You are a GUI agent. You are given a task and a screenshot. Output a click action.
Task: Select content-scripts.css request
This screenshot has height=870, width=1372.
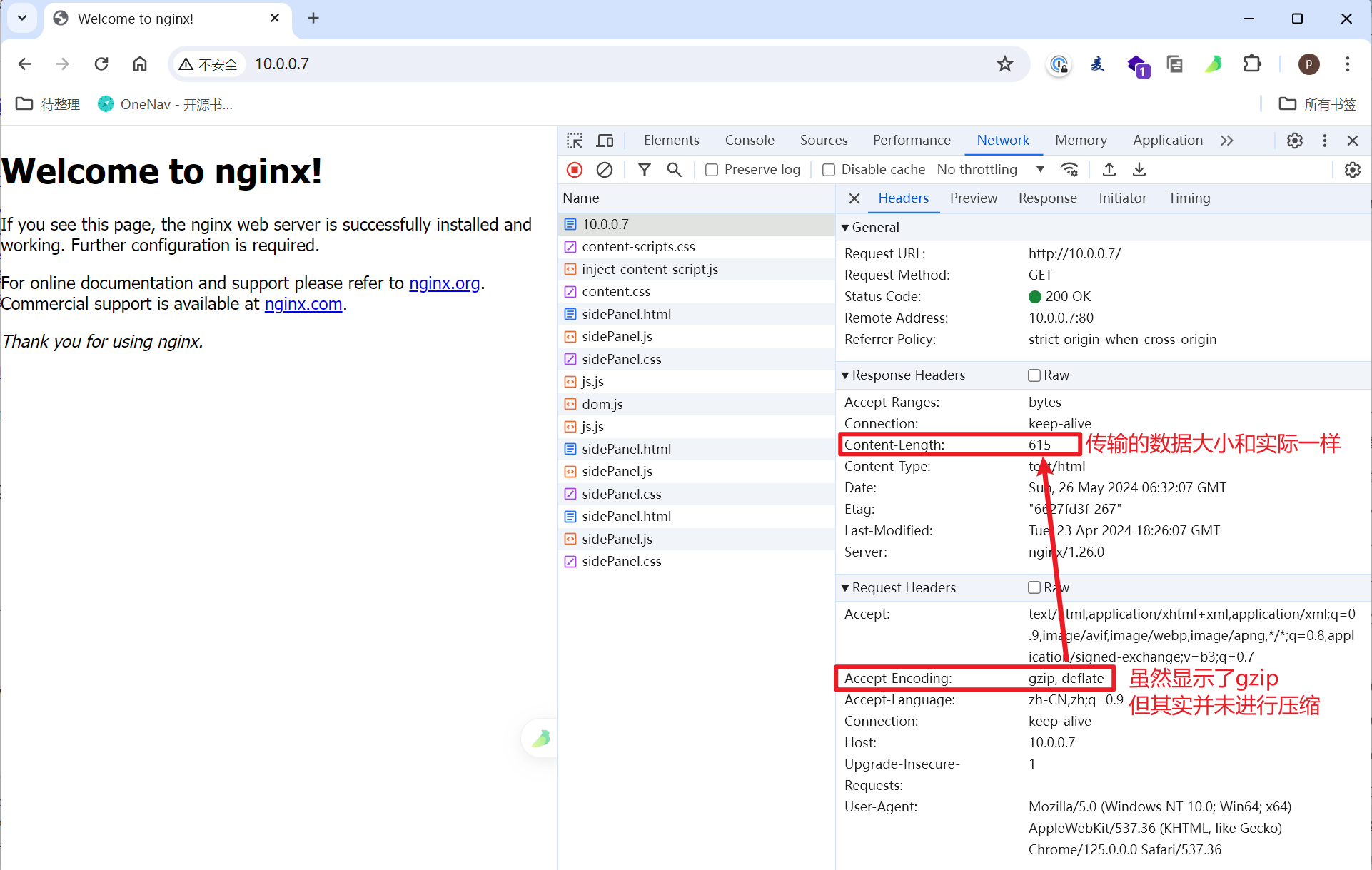696,247
